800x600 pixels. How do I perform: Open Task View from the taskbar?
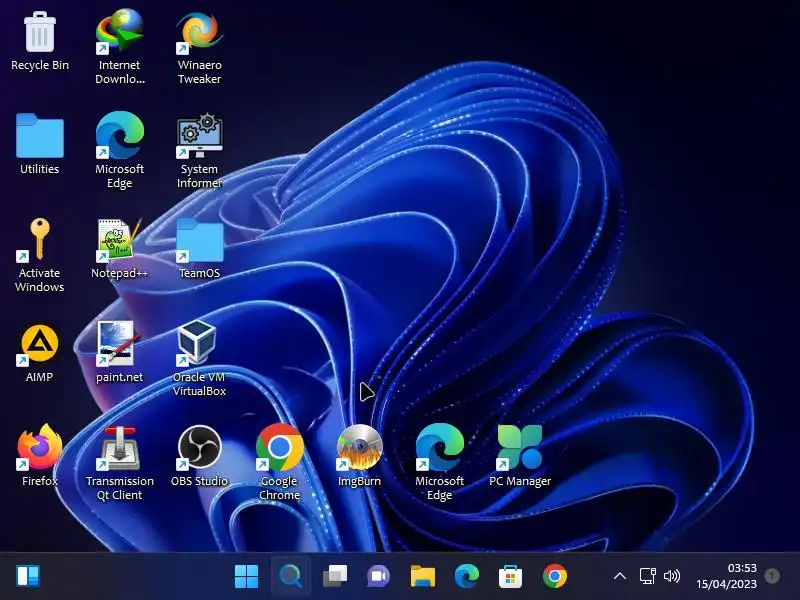(335, 577)
